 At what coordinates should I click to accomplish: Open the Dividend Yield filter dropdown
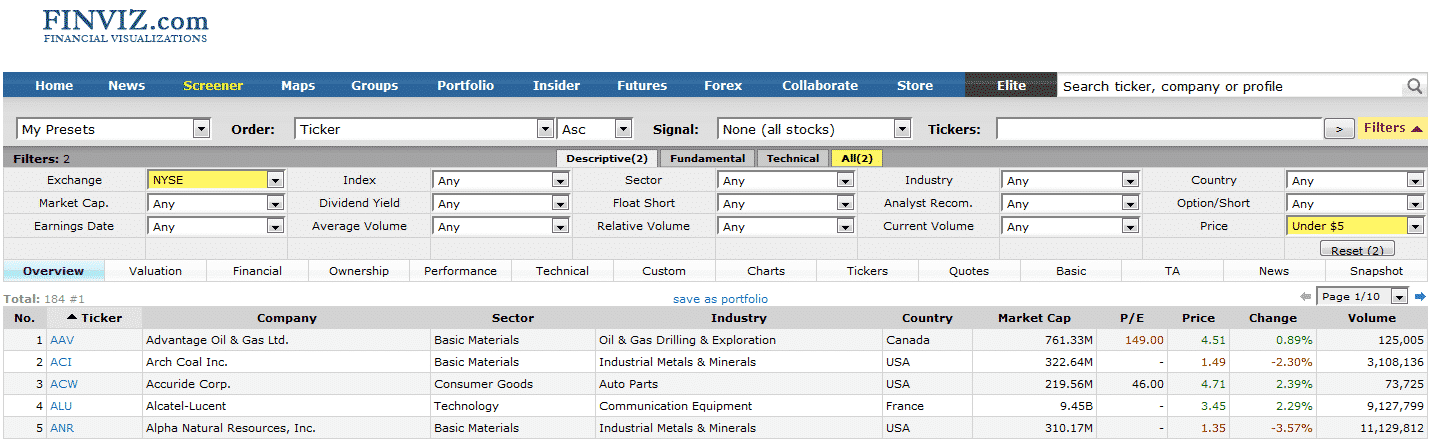(x=501, y=204)
